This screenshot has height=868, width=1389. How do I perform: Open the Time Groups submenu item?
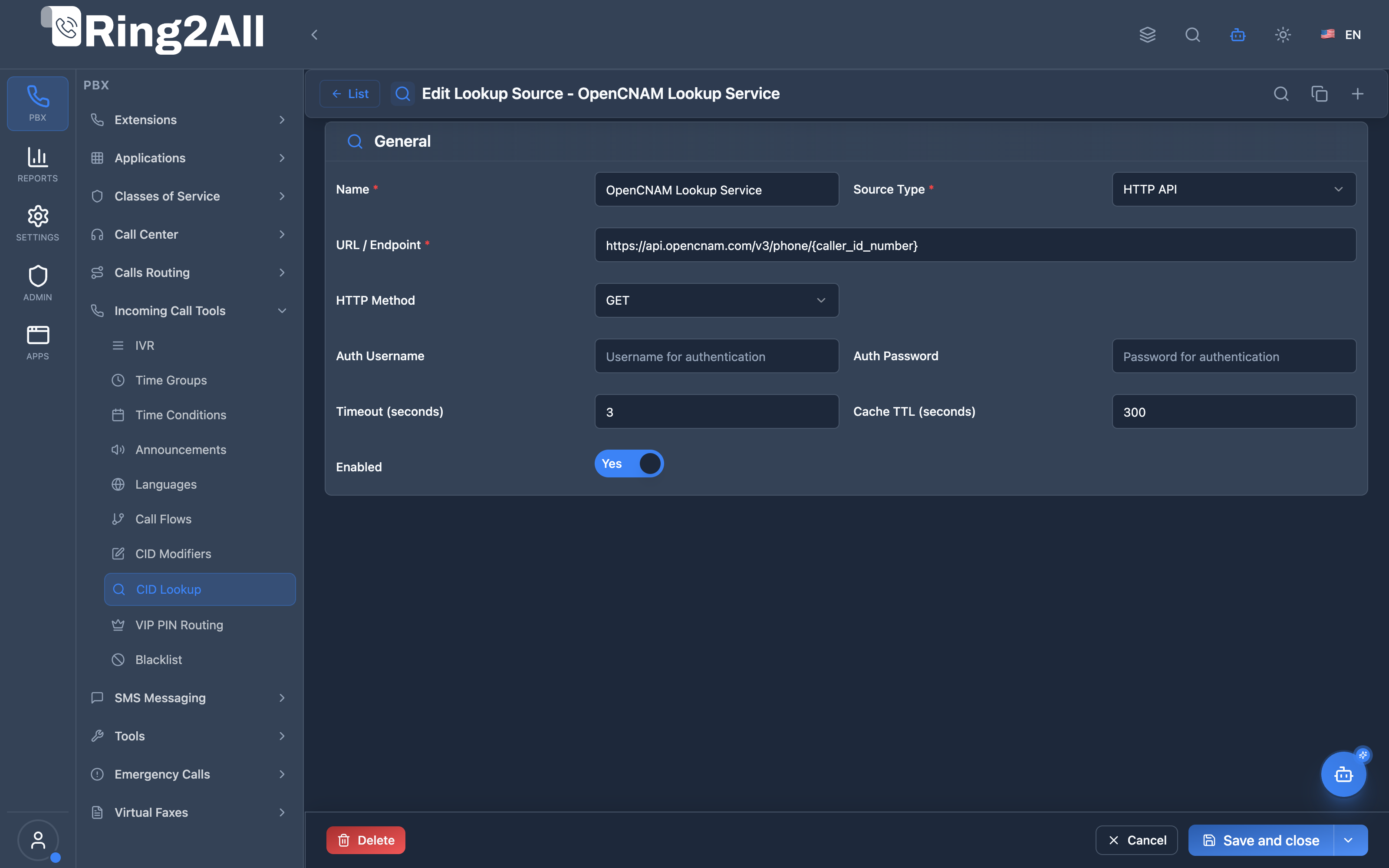(200, 380)
